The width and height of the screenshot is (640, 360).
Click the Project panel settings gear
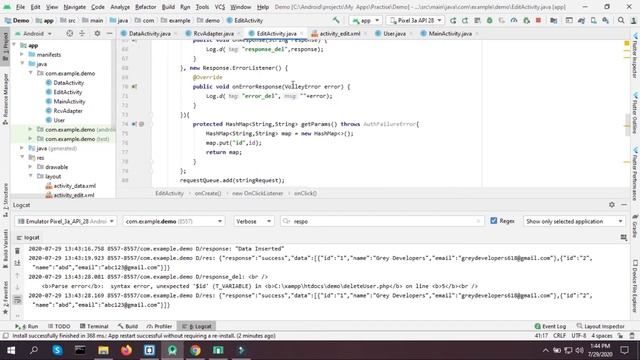point(97,33)
